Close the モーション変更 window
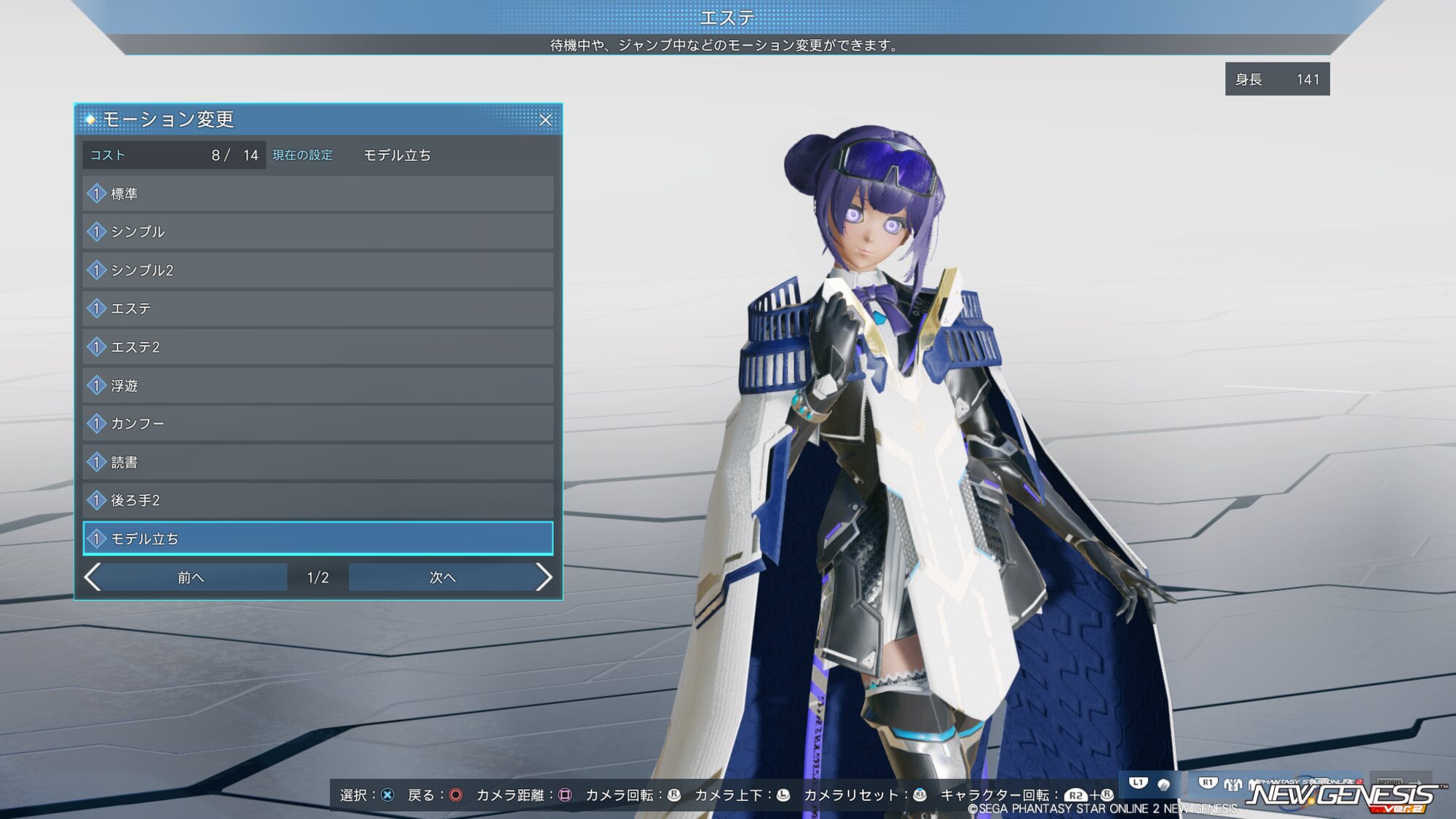 [545, 120]
